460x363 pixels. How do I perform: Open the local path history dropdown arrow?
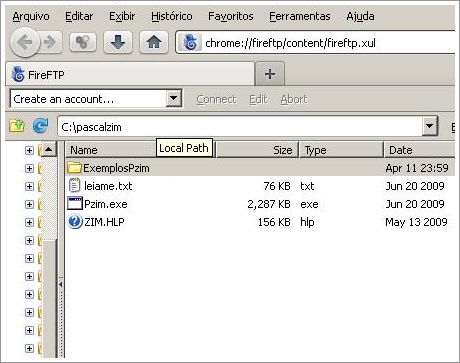pos(430,126)
